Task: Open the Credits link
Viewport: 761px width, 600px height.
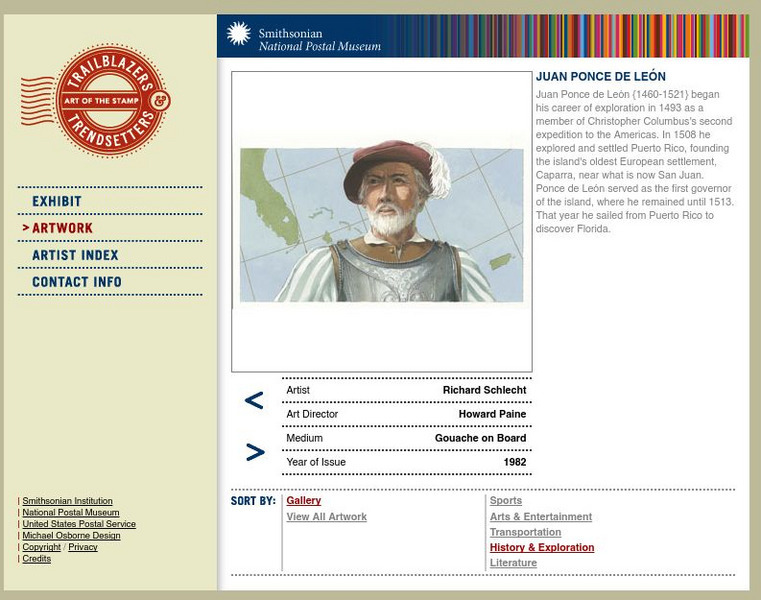Action: [x=36, y=558]
